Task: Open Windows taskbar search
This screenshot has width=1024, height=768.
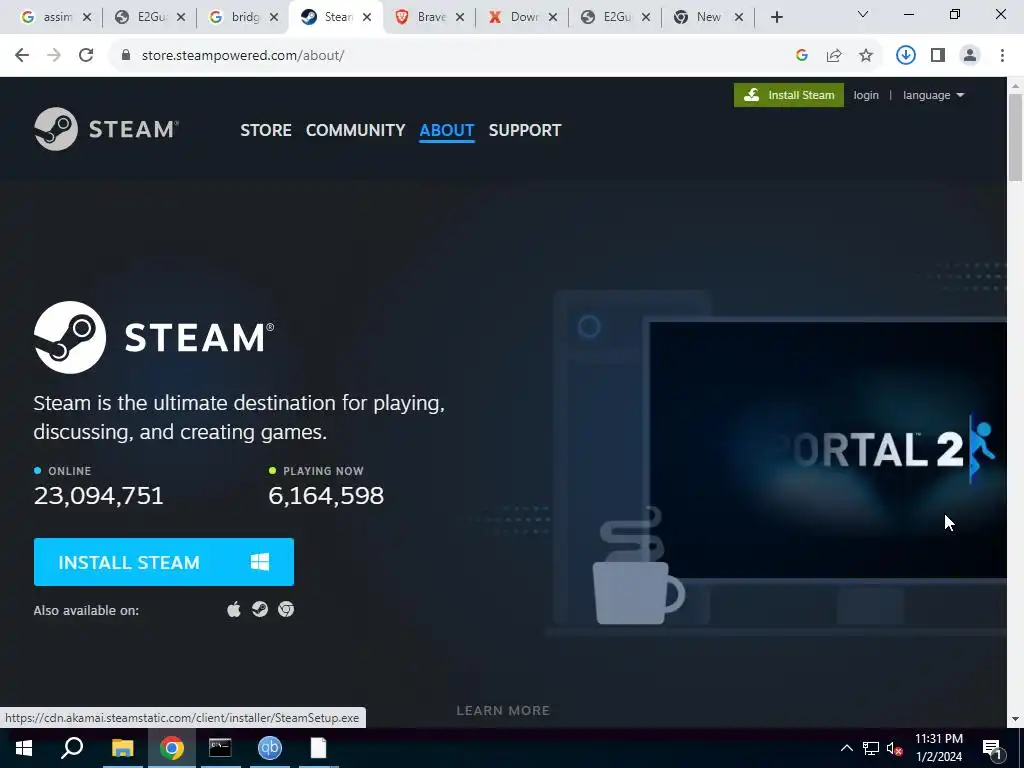Action: [72, 748]
